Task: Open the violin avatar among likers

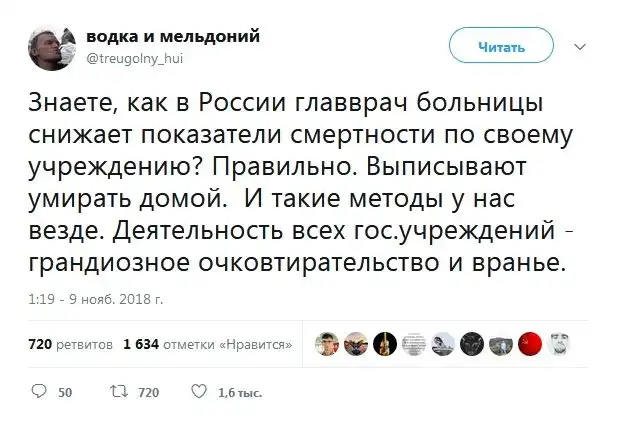Action: [x=383, y=345]
